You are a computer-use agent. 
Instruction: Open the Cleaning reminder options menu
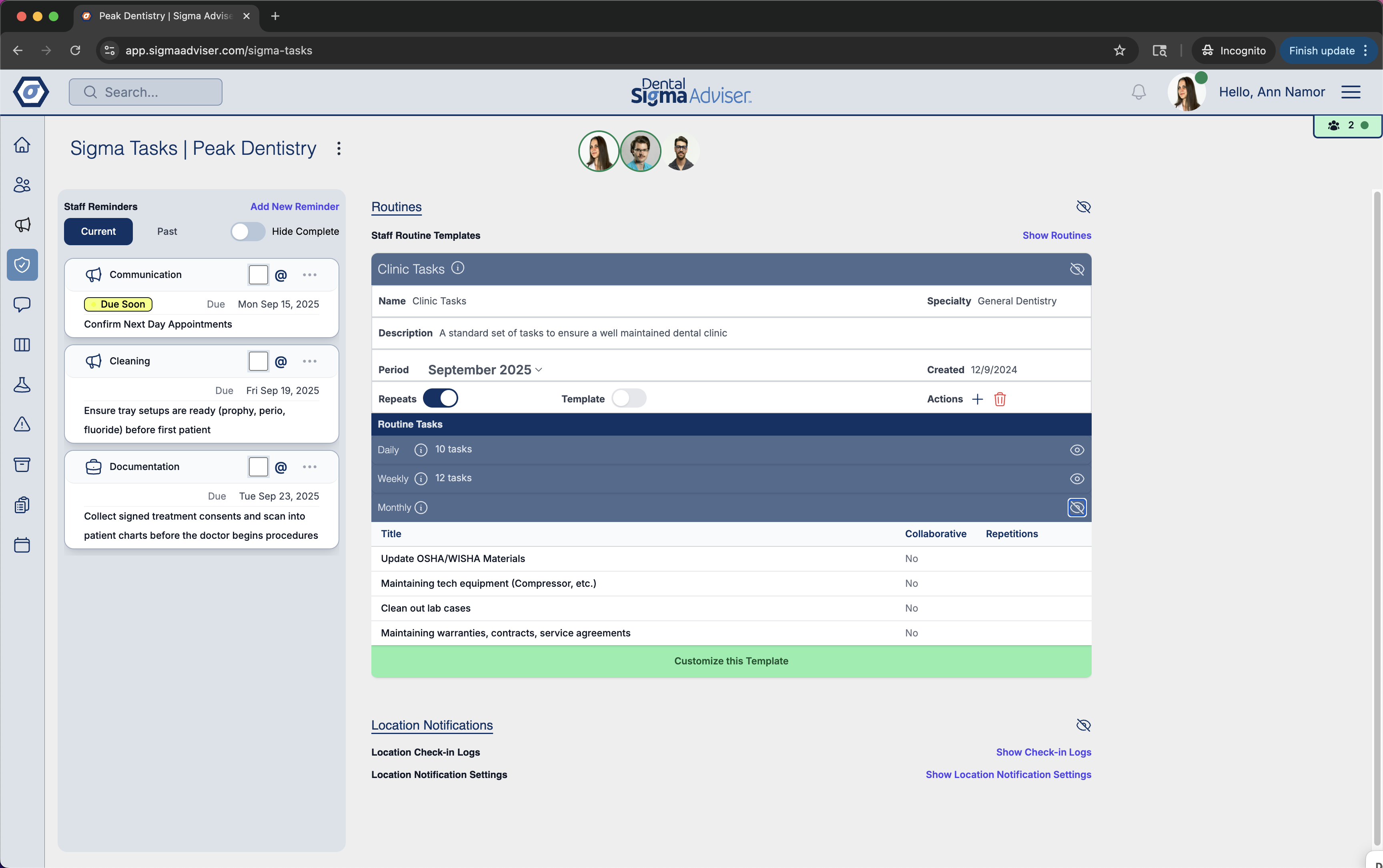[x=310, y=362]
